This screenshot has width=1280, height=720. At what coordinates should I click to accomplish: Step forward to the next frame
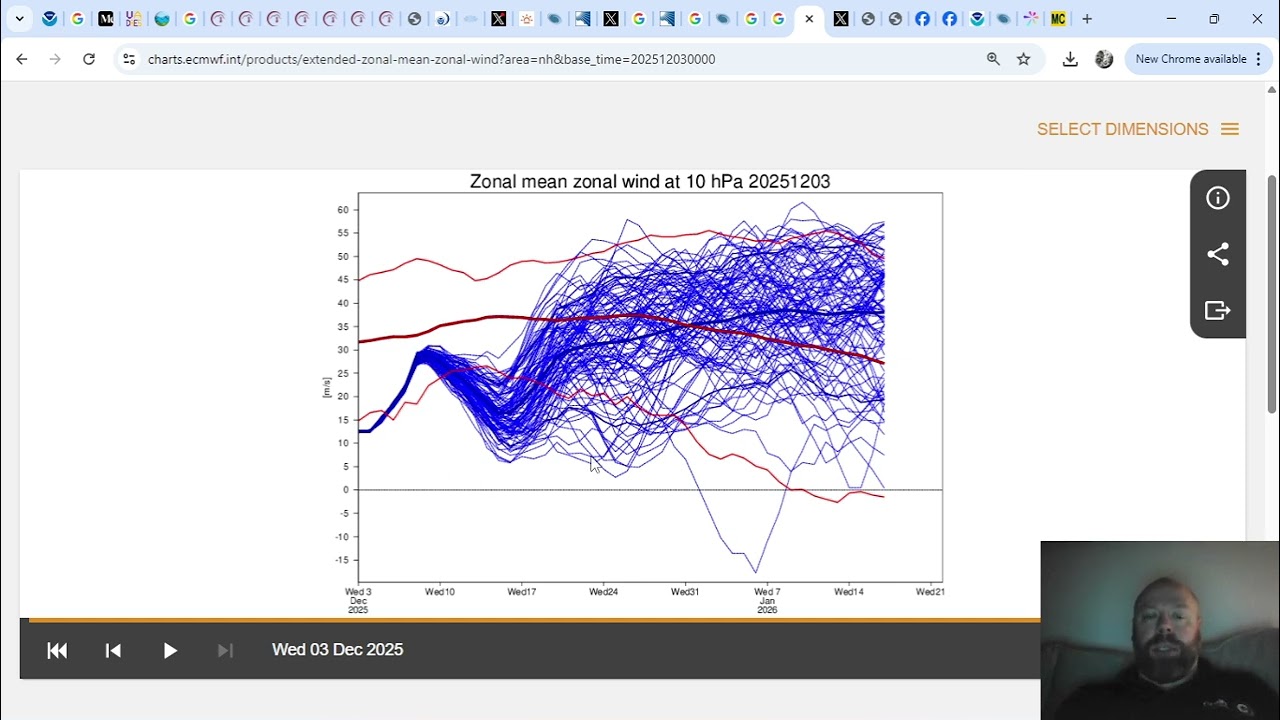tap(225, 650)
